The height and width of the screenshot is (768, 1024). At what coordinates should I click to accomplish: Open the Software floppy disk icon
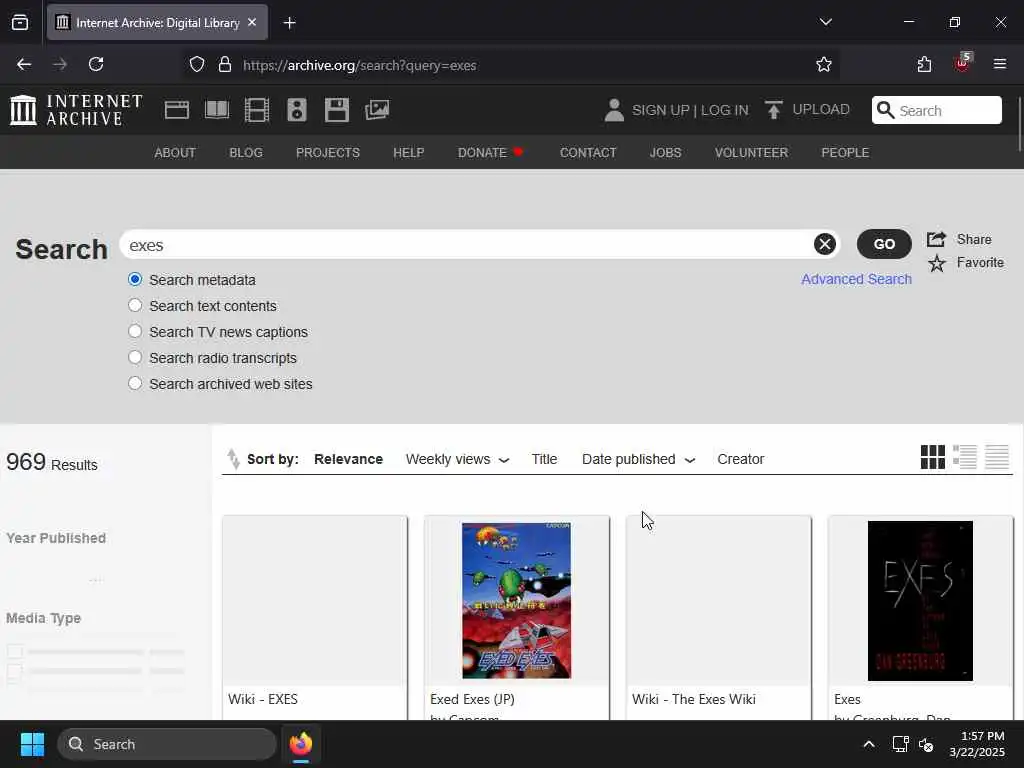[337, 110]
